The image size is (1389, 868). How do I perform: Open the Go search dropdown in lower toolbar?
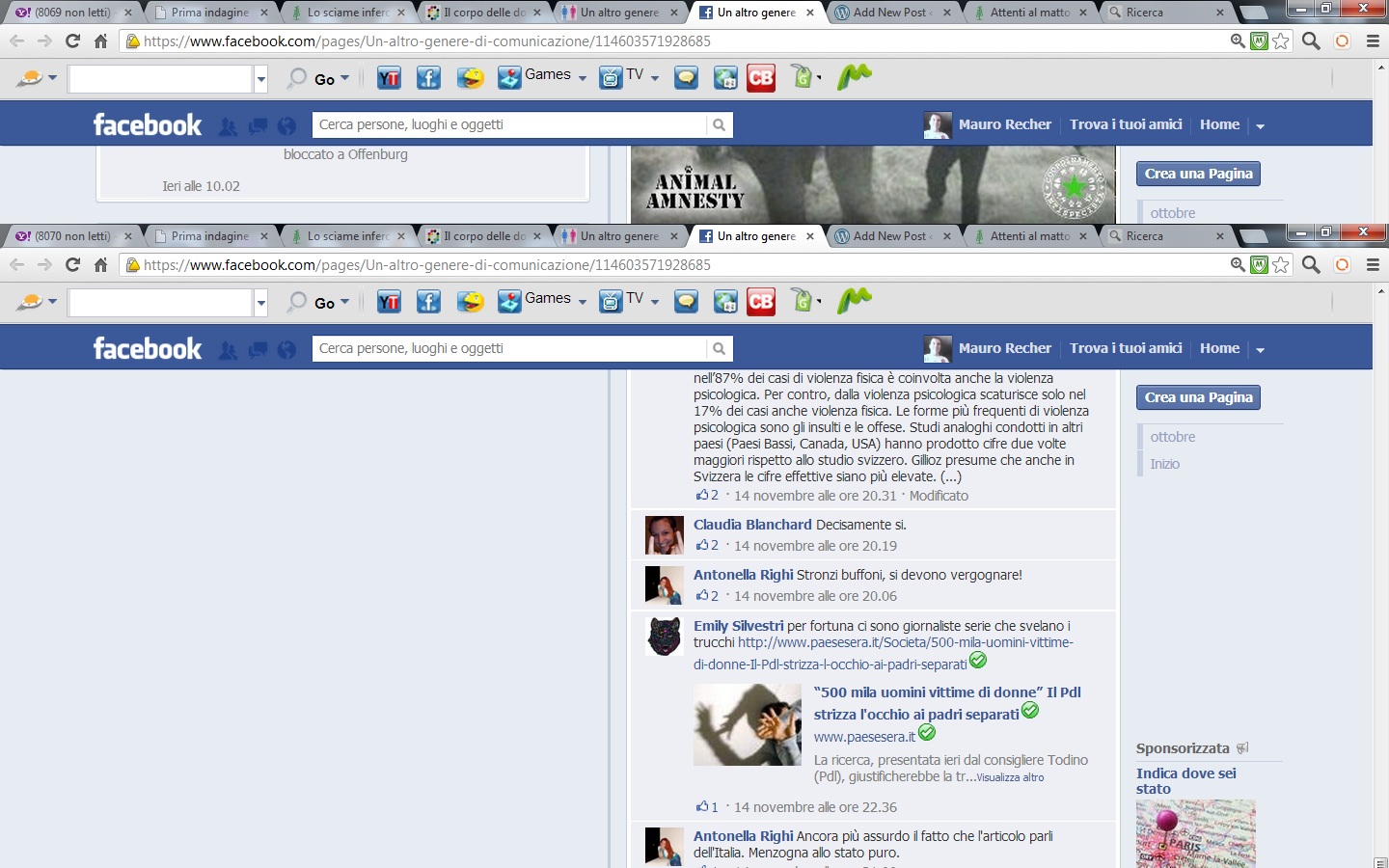(x=344, y=302)
